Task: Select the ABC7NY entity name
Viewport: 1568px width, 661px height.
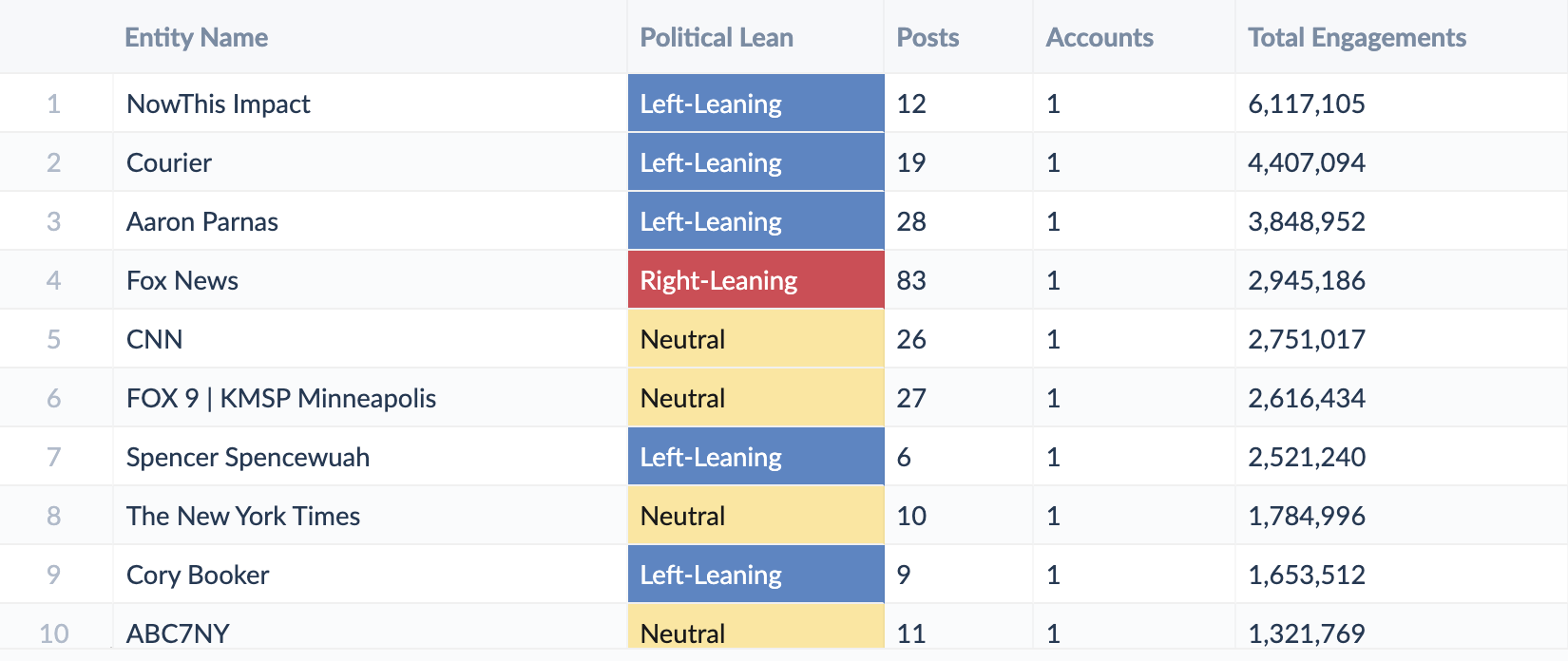Action: click(178, 633)
